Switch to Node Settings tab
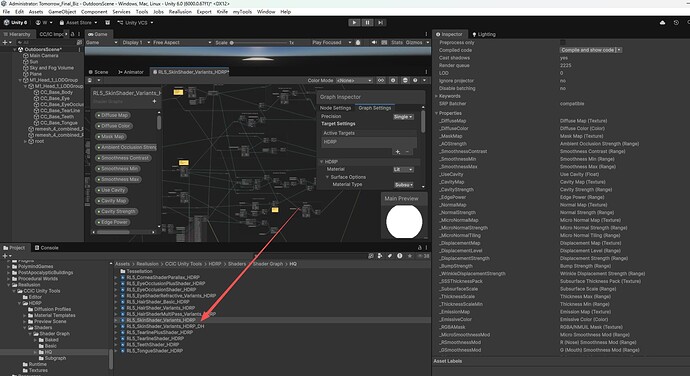This screenshot has height=376, width=690. pos(335,108)
